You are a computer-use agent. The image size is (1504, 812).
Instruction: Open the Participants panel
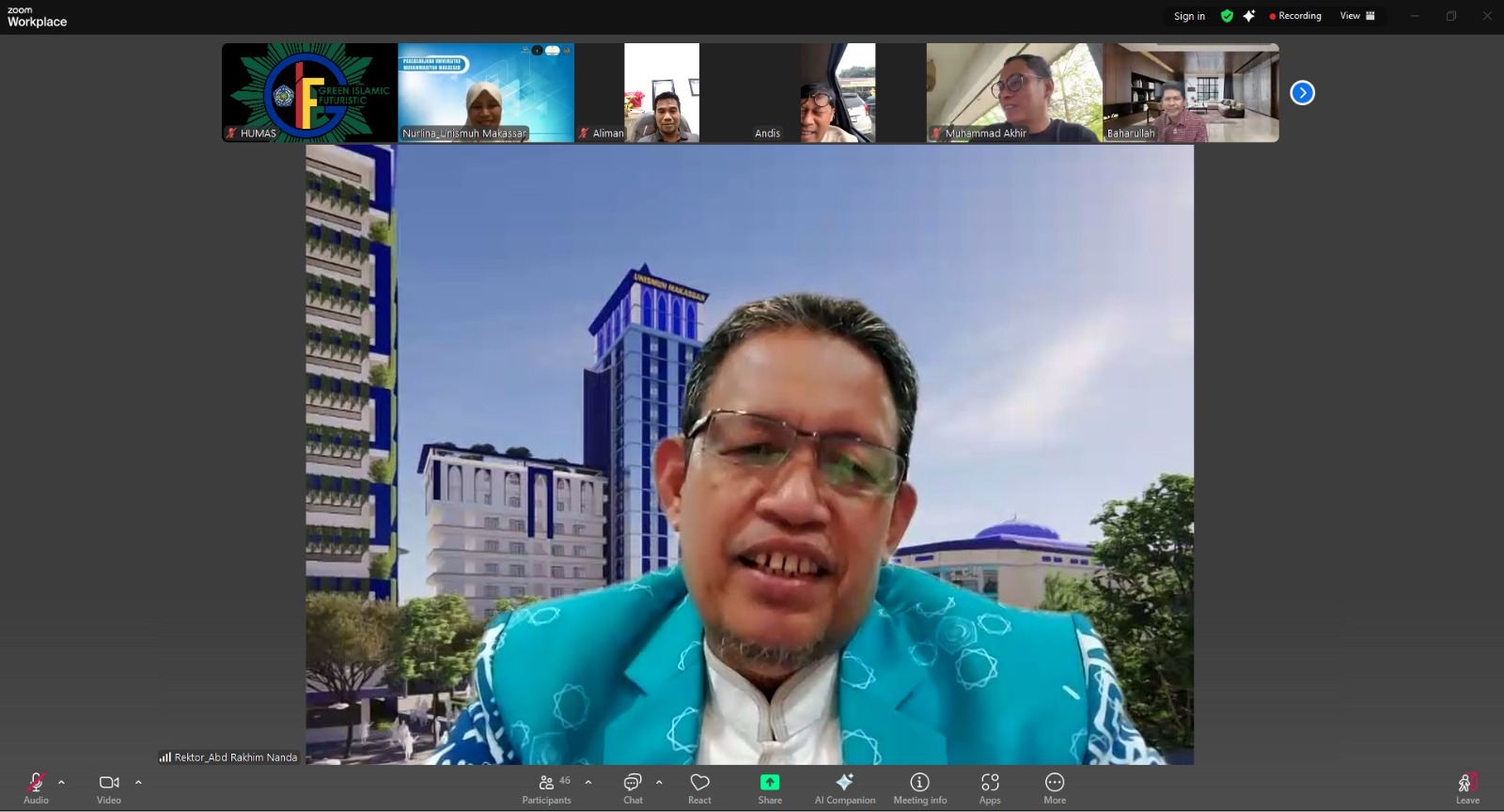click(x=546, y=788)
